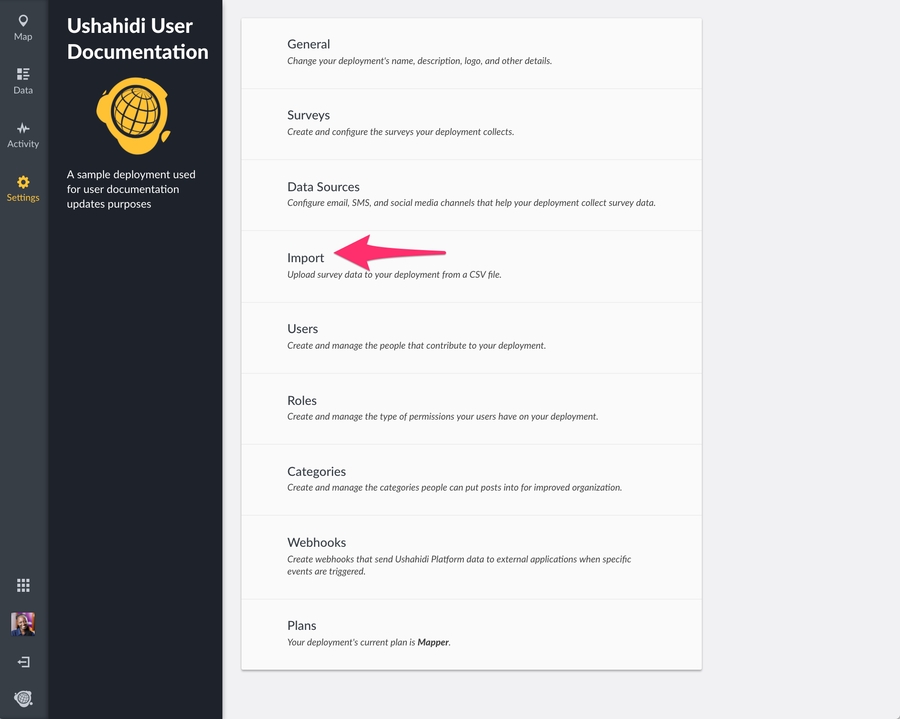Go to Data Sources settings
This screenshot has width=900, height=719.
pos(323,187)
